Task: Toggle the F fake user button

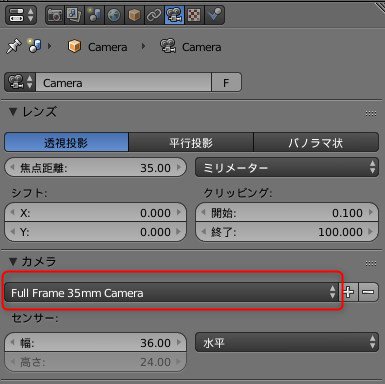Action: [x=226, y=82]
